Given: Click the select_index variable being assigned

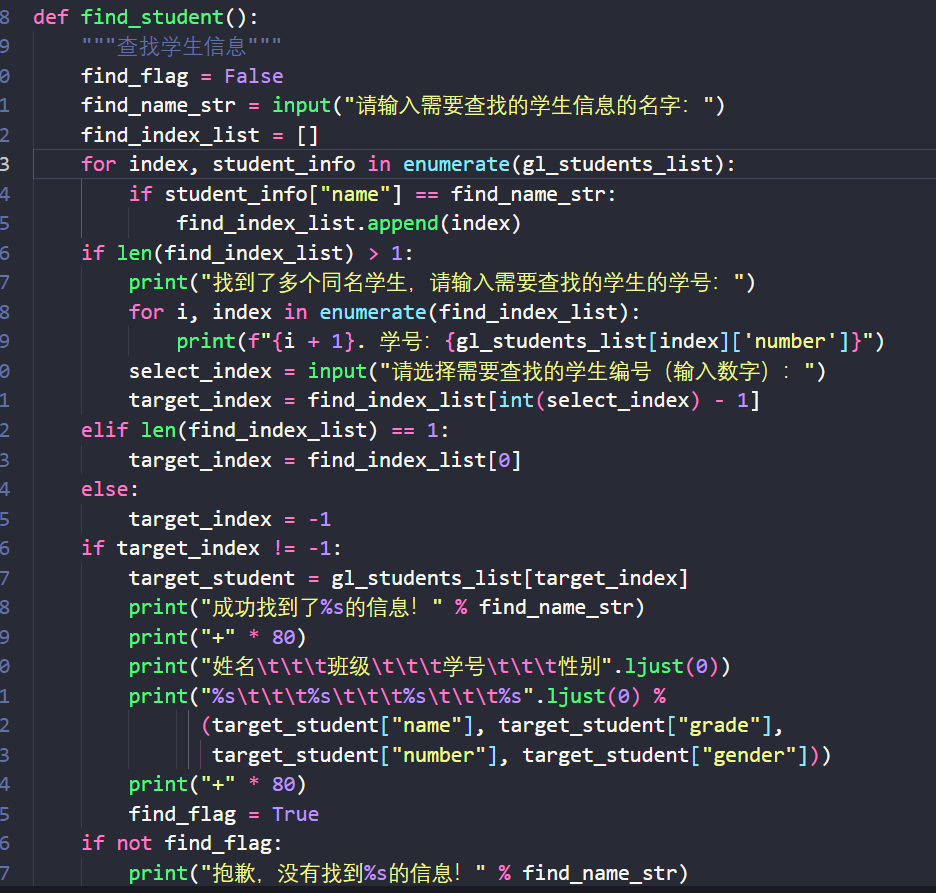Looking at the screenshot, I should coord(200,372).
